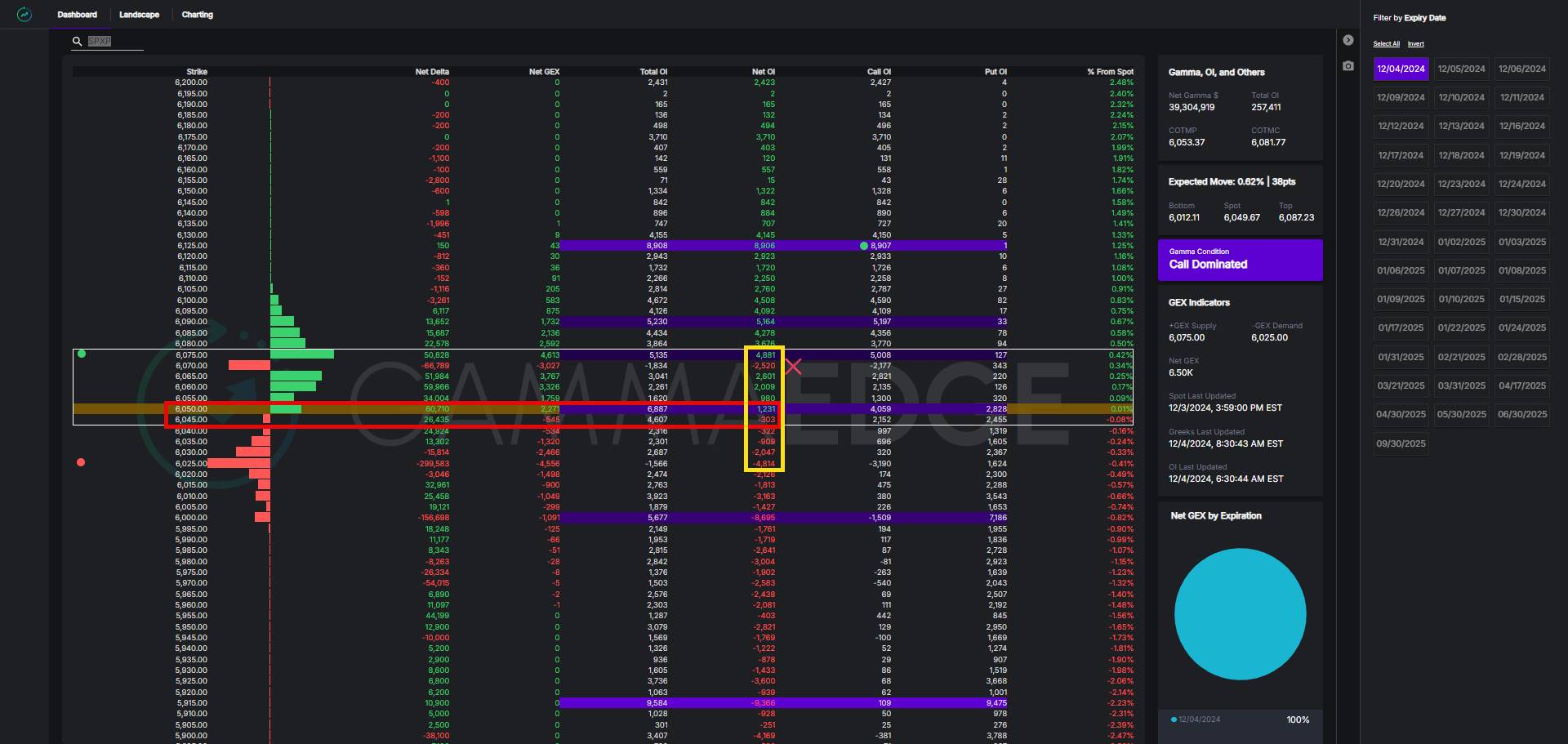Click the Net GEX by Expiration pie chart
The image size is (1568, 744).
click(1240, 614)
